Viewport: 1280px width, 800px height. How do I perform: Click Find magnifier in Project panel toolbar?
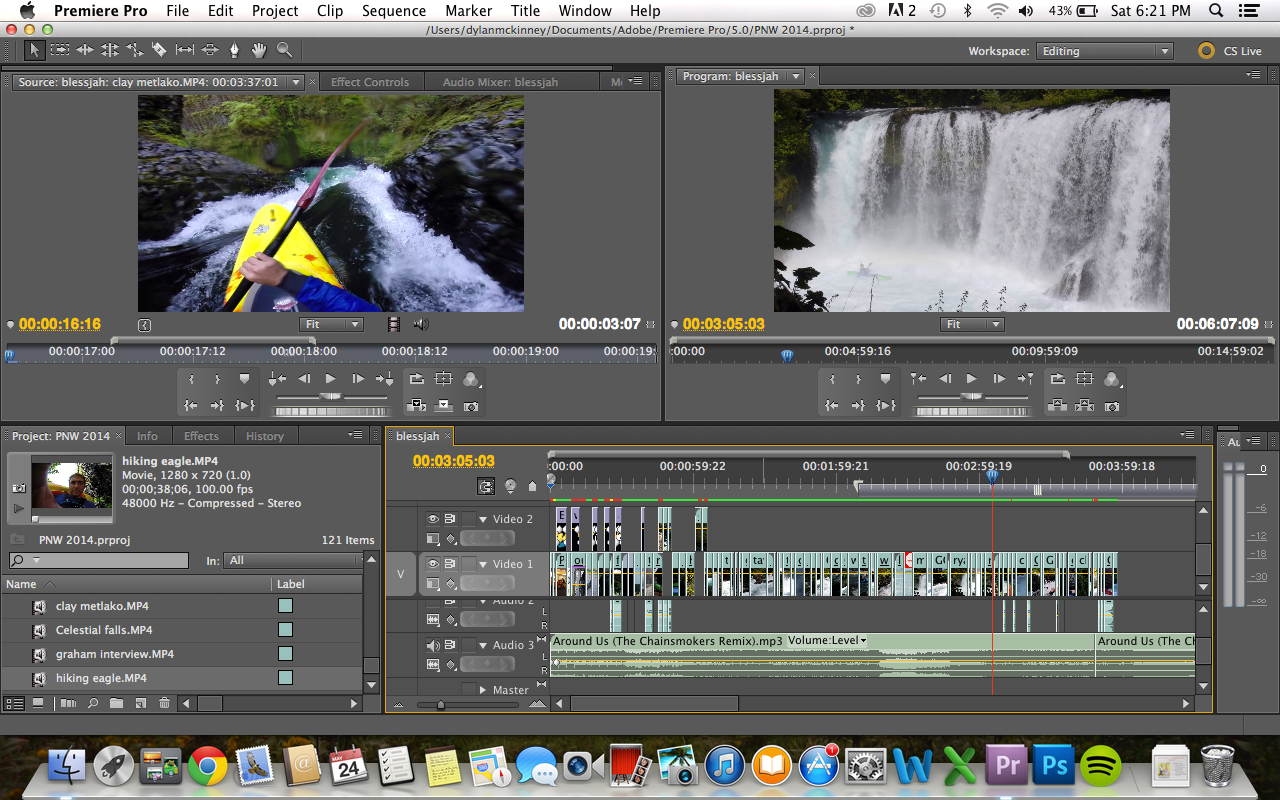(x=92, y=704)
